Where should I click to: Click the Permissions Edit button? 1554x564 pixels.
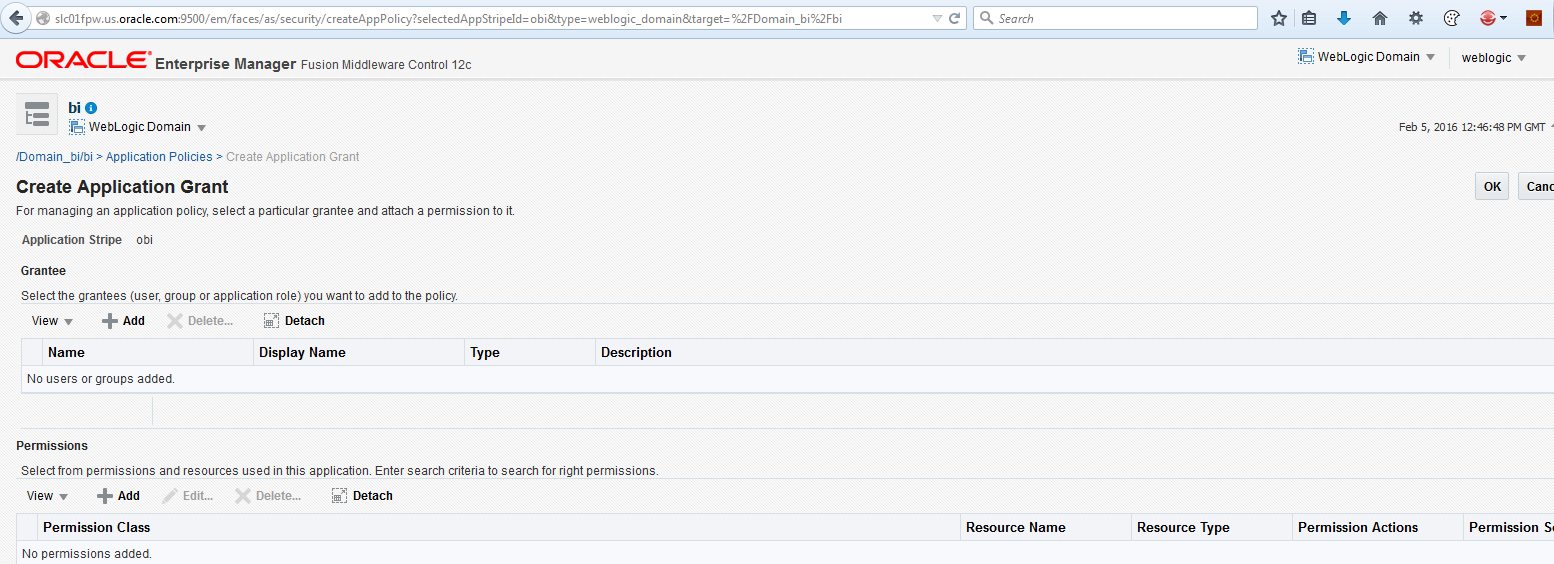pyautogui.click(x=188, y=496)
